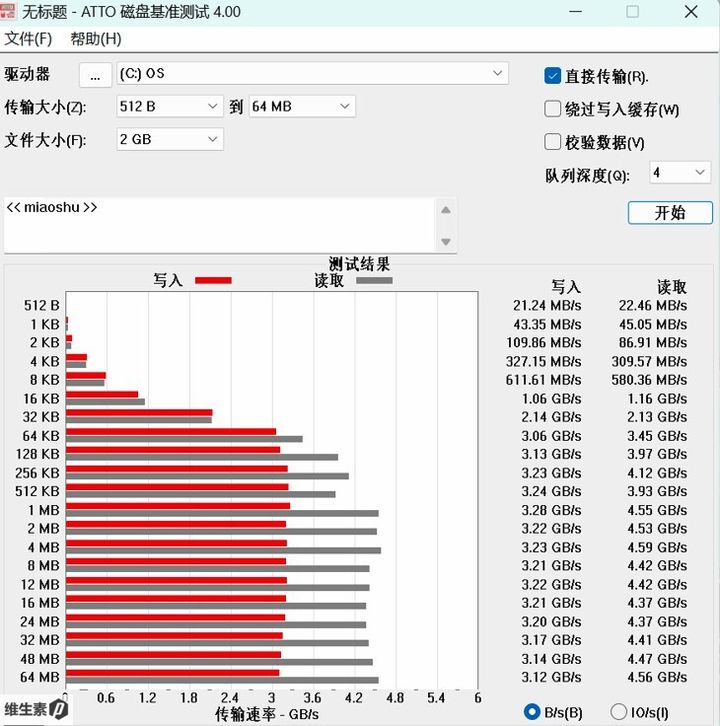Screen dimensions: 720x726
Task: Click the 21.24 MB/s write value
Action: coord(547,306)
